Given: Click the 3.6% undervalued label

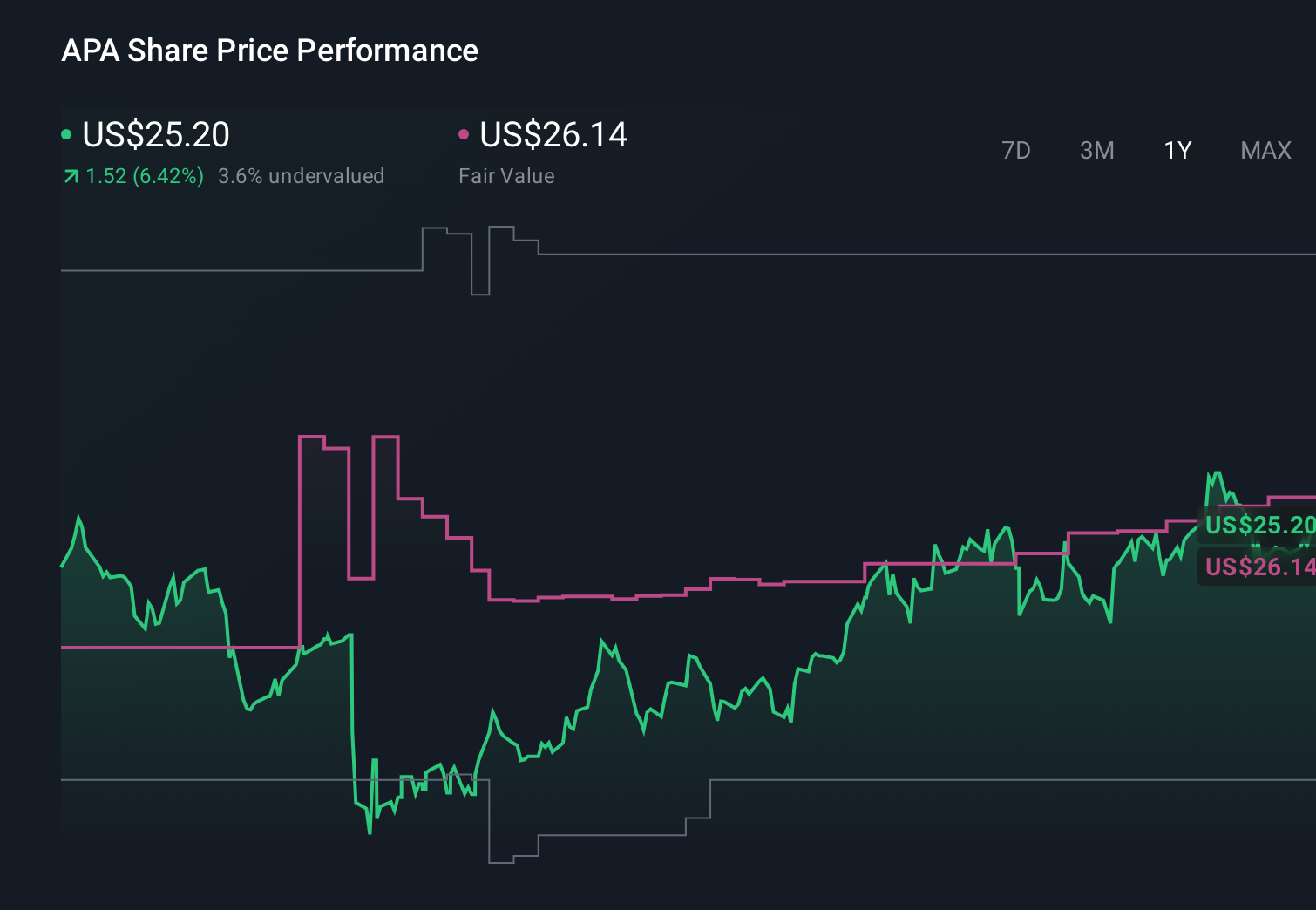Looking at the screenshot, I should click(302, 175).
